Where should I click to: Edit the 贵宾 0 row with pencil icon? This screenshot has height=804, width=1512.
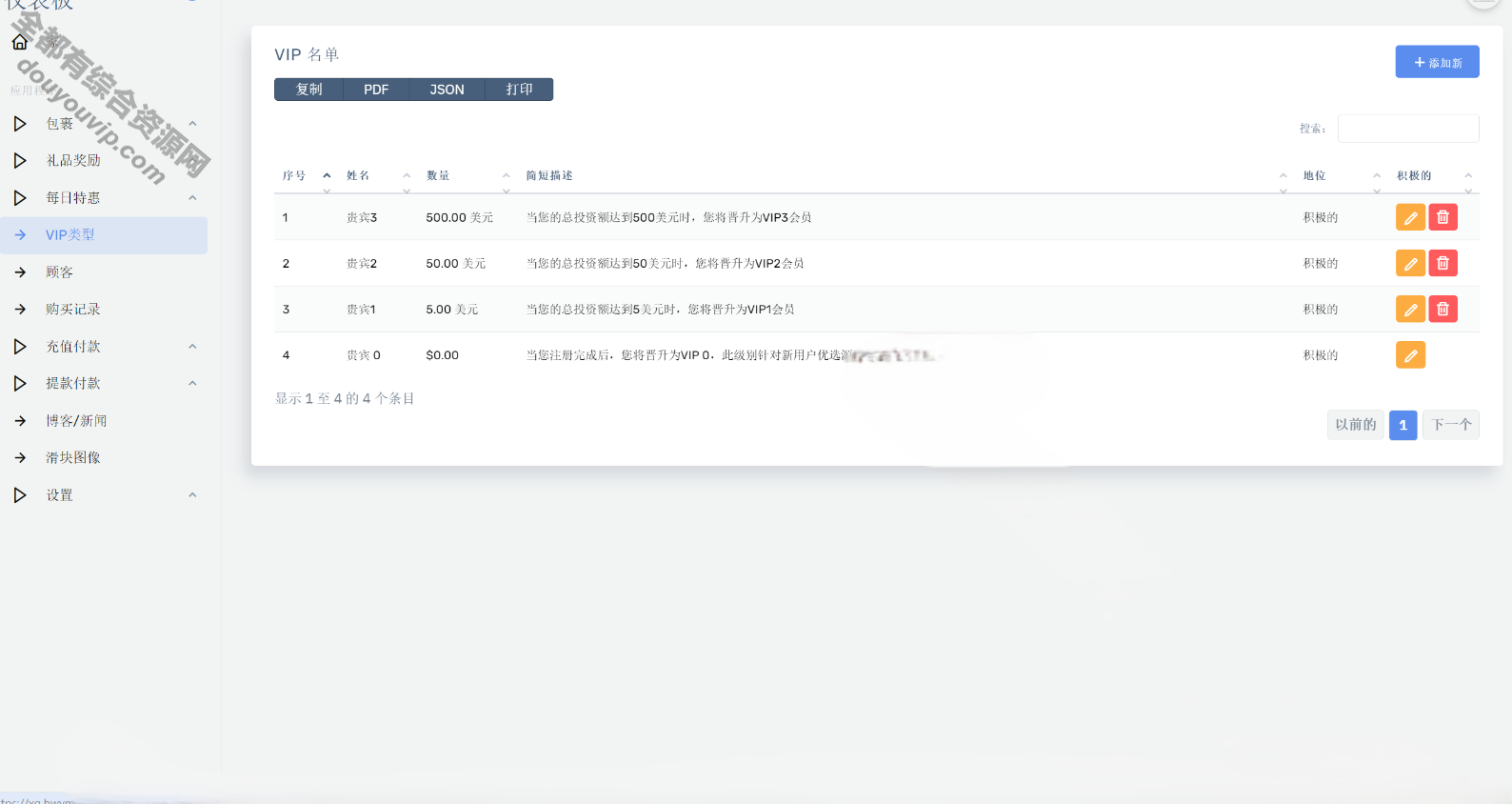1410,355
